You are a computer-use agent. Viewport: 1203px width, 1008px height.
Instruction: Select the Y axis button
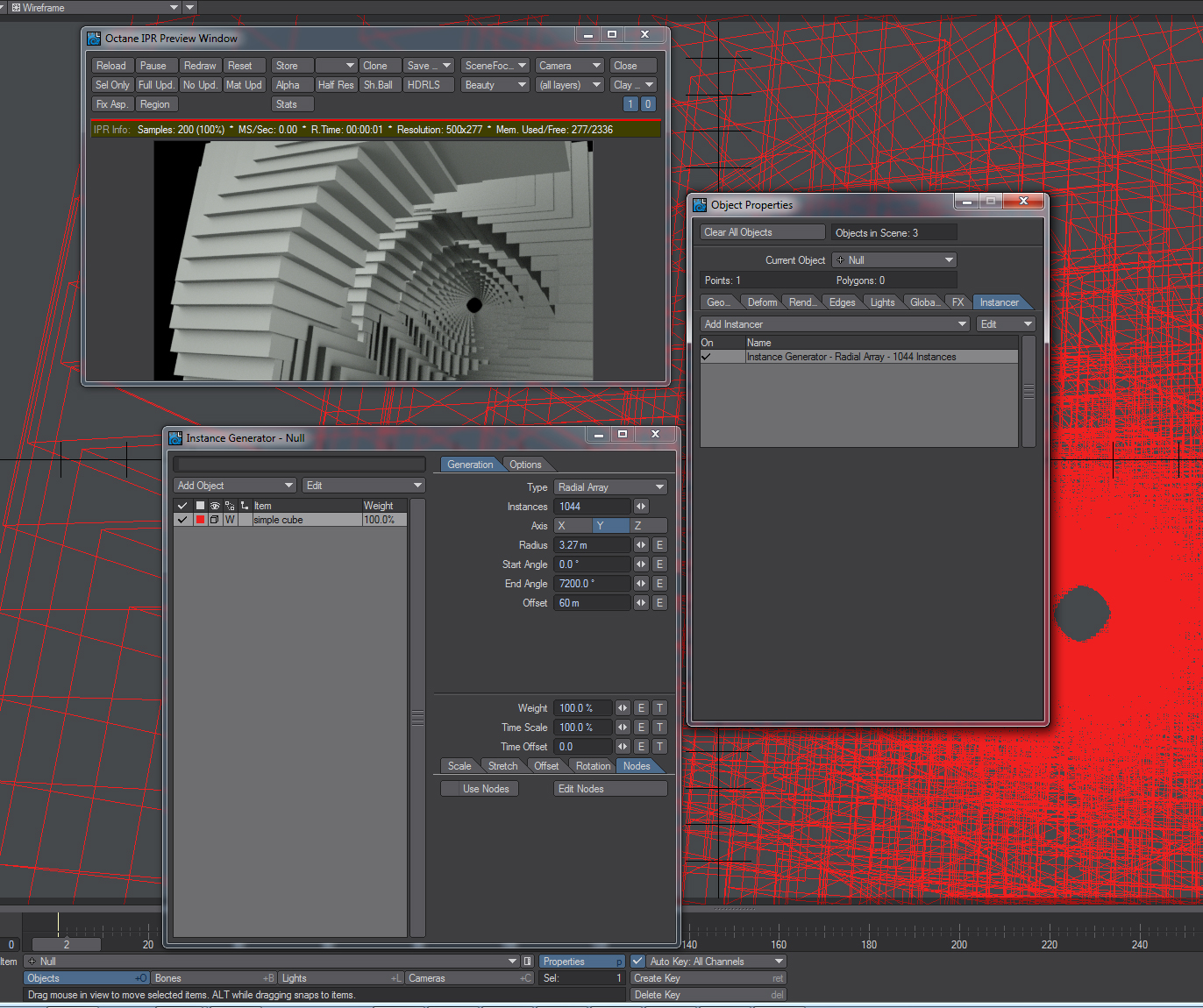610,526
